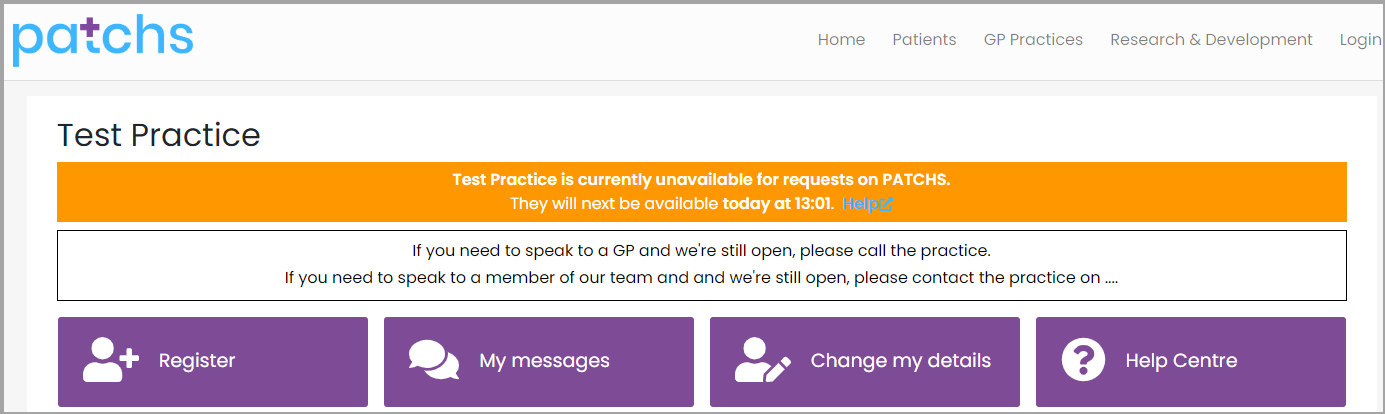Screen dimensions: 1385x414
Task: Open the Patients menu item
Action: point(924,40)
